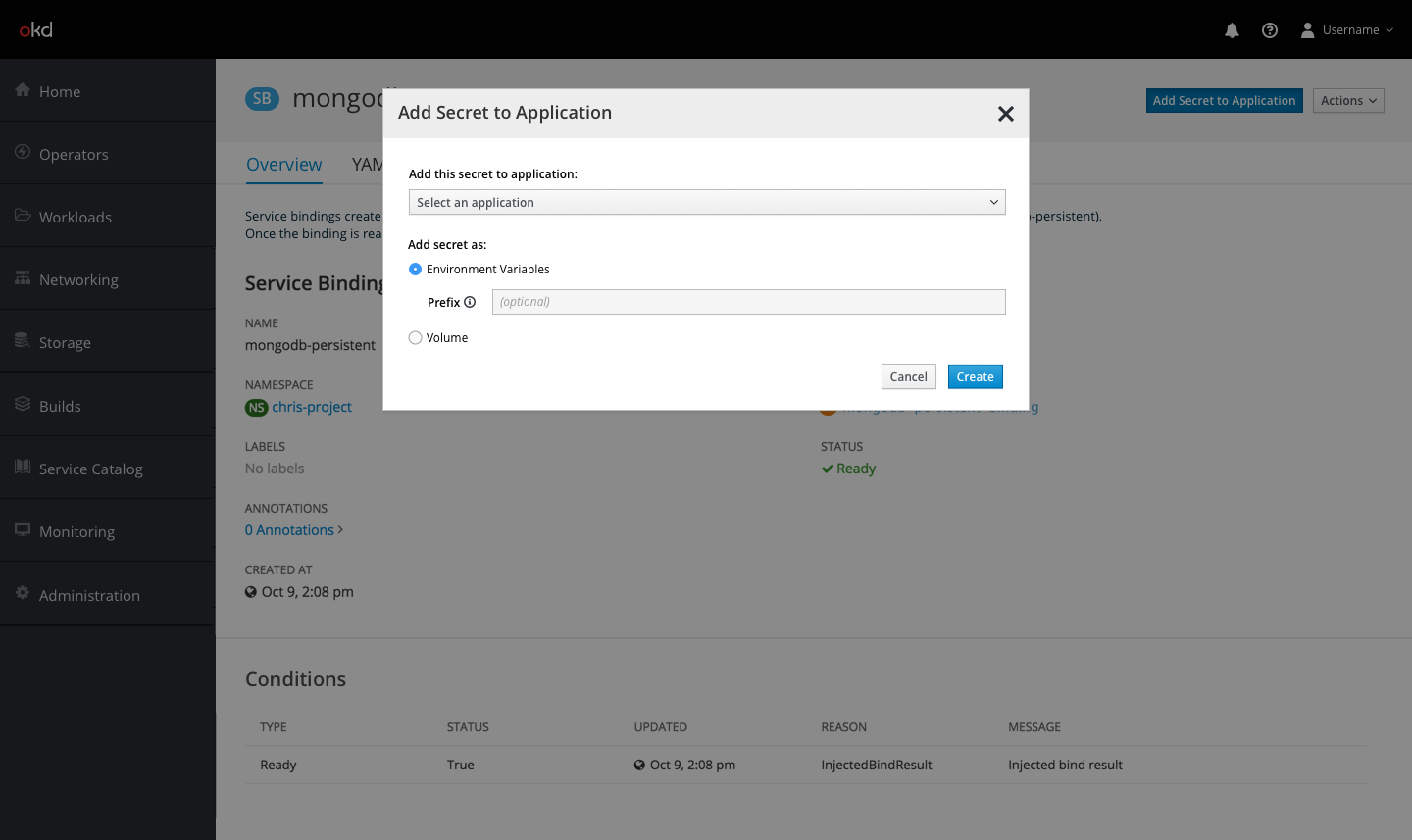Click Add Secret to Application button
Viewport: 1412px width, 840px height.
point(1224,101)
